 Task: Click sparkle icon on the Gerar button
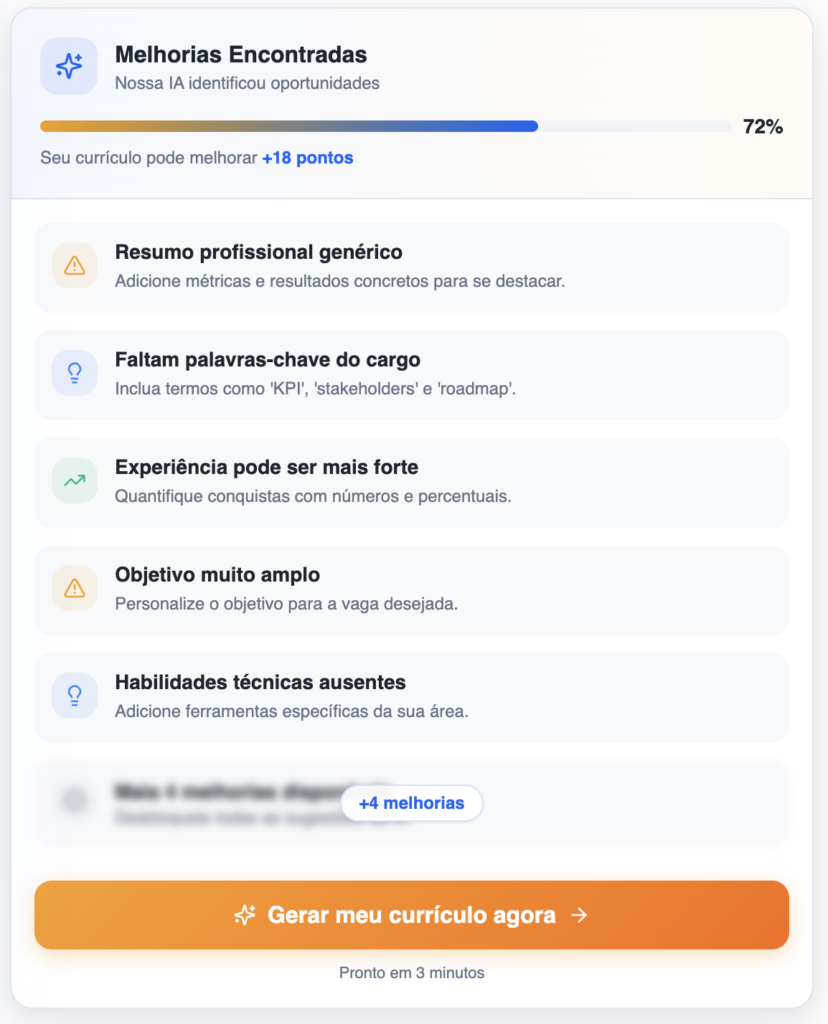tap(245, 915)
